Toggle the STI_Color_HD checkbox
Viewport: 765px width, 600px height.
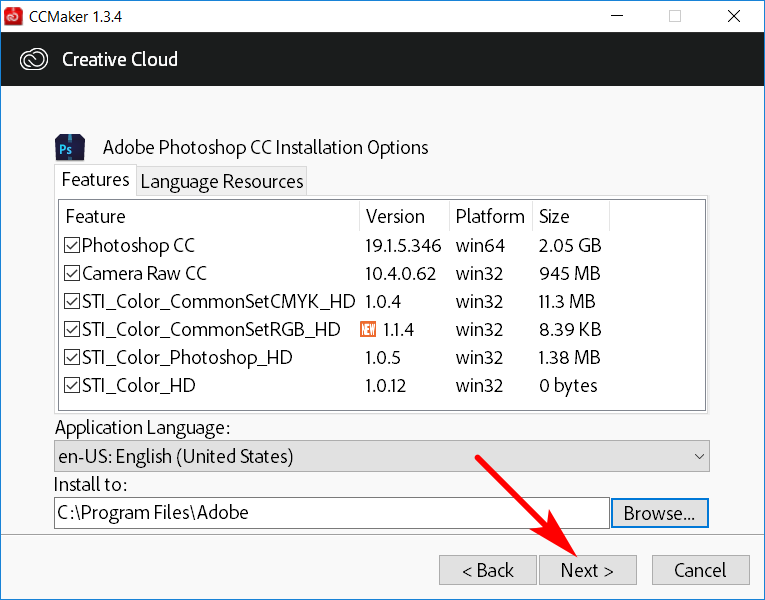[x=72, y=386]
